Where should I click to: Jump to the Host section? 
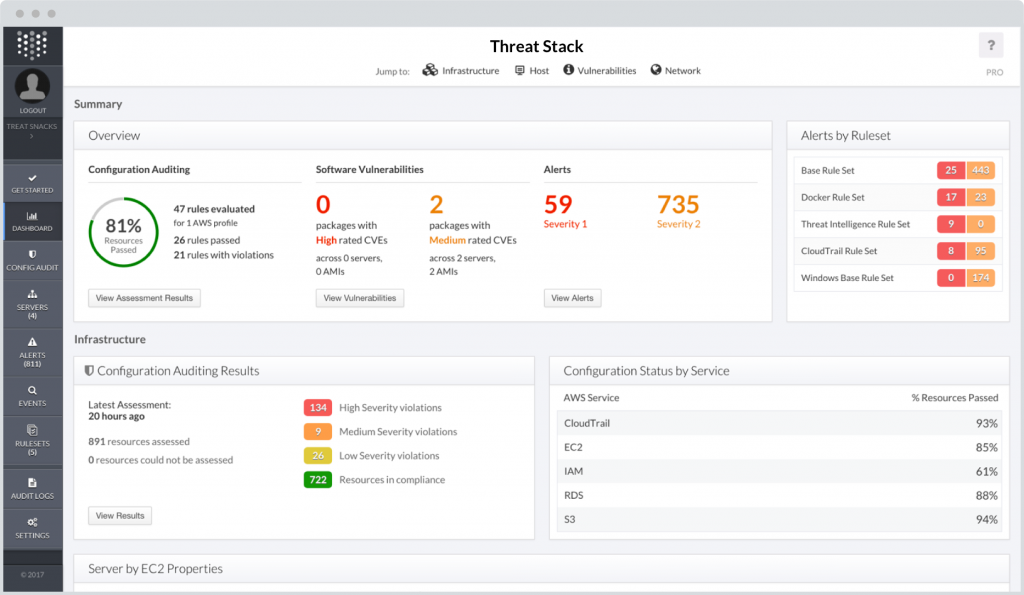pyautogui.click(x=531, y=71)
